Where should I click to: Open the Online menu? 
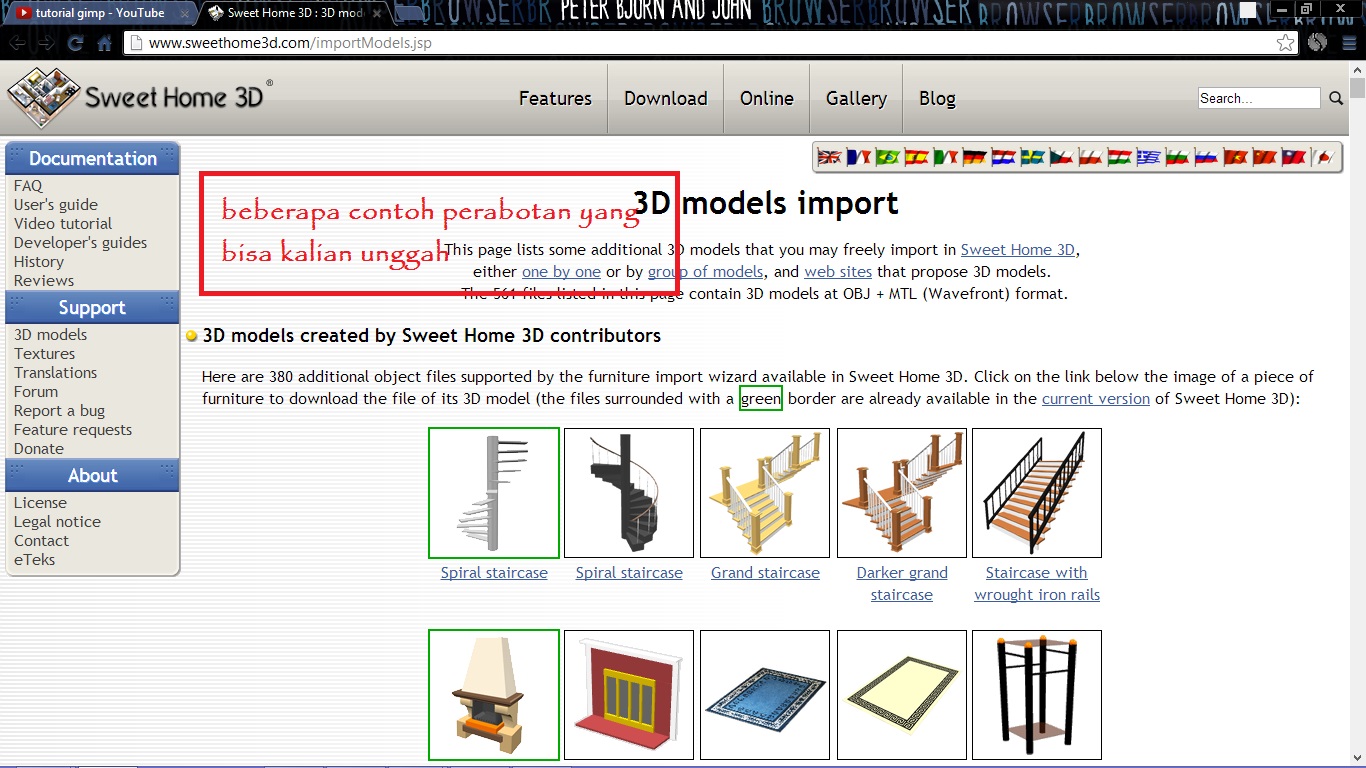767,98
